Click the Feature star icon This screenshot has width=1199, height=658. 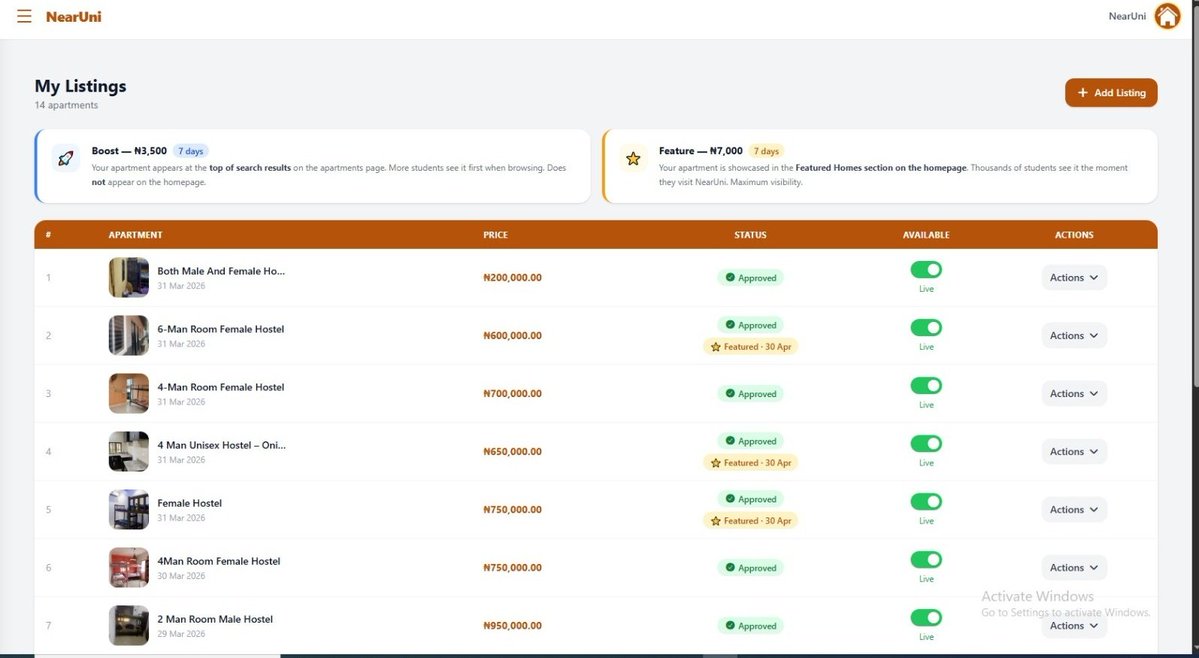[633, 159]
